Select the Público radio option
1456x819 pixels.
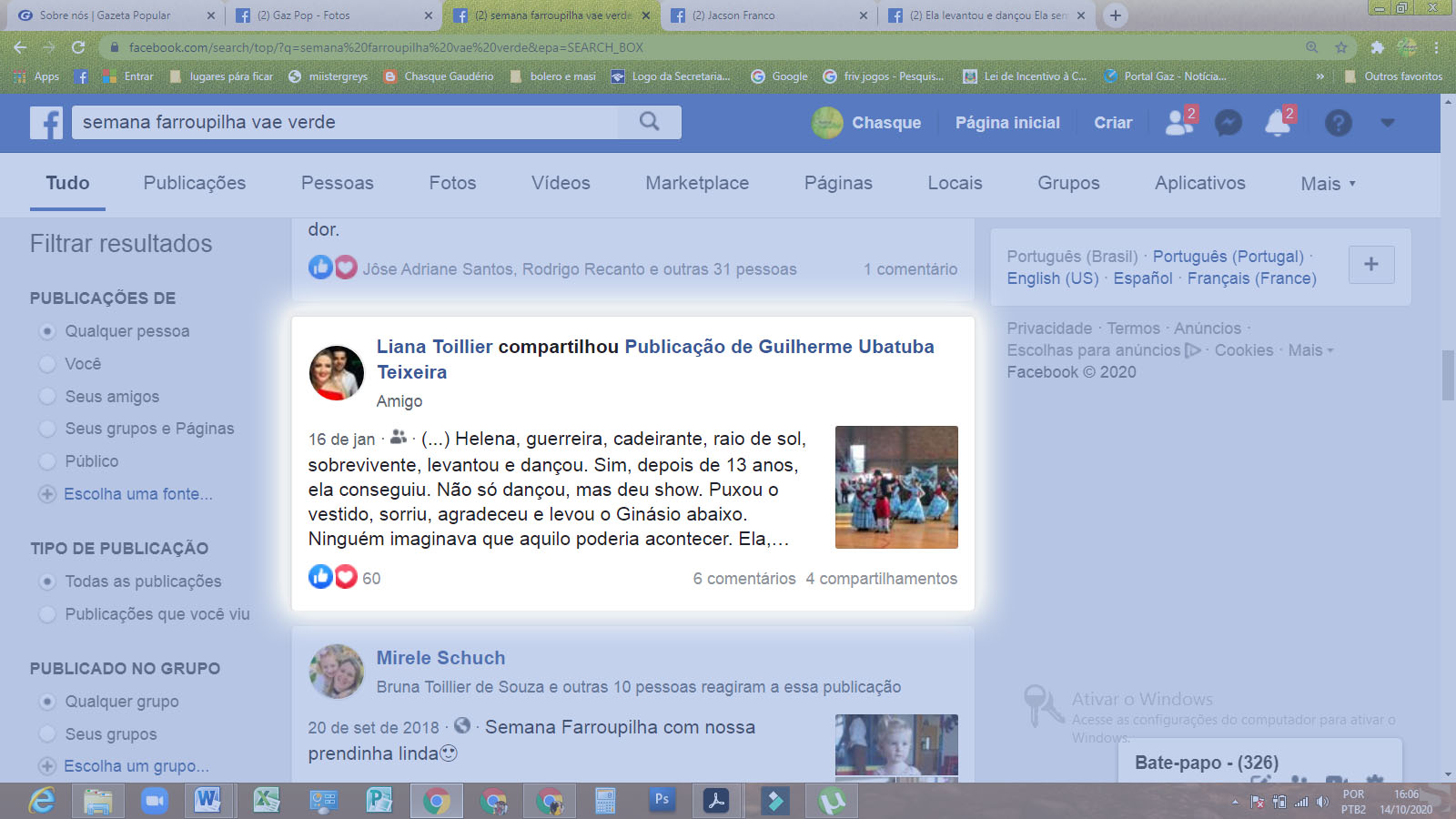[47, 461]
